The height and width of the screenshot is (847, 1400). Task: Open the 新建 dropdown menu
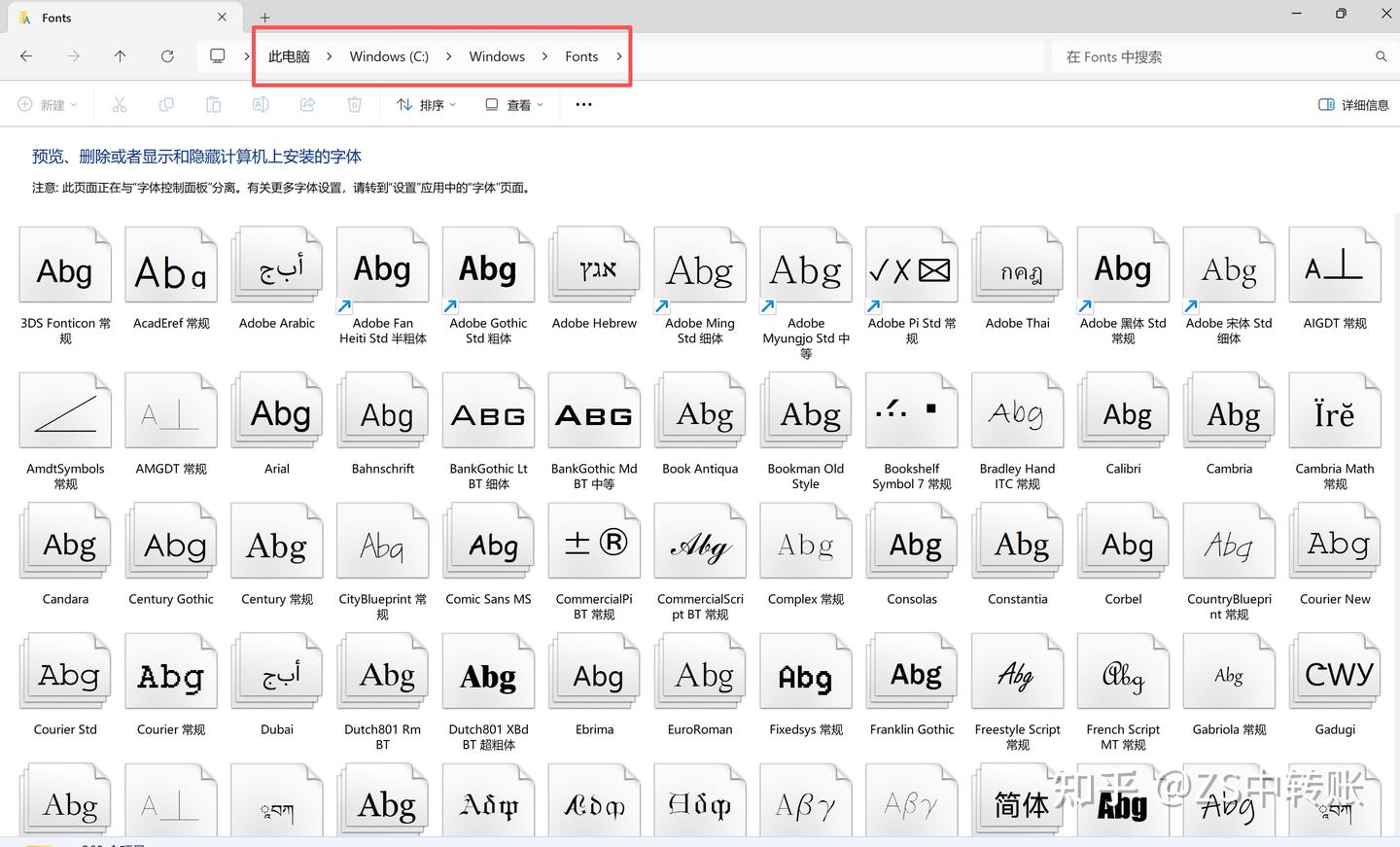[47, 105]
